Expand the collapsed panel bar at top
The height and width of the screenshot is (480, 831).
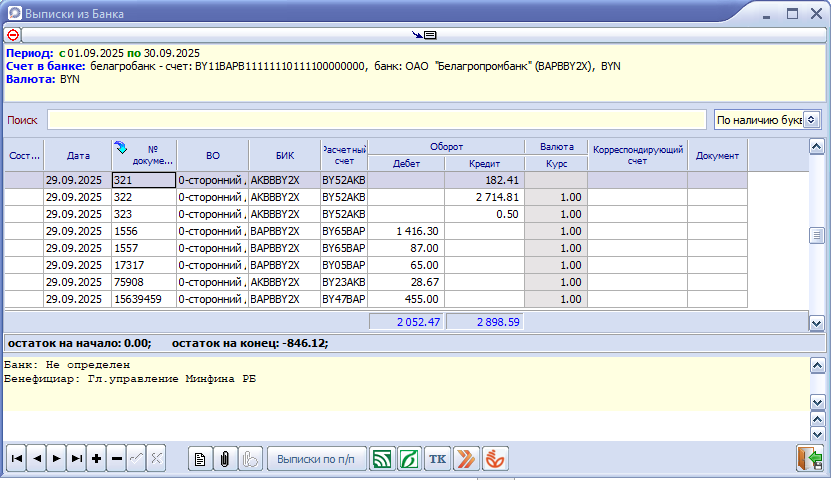point(425,34)
